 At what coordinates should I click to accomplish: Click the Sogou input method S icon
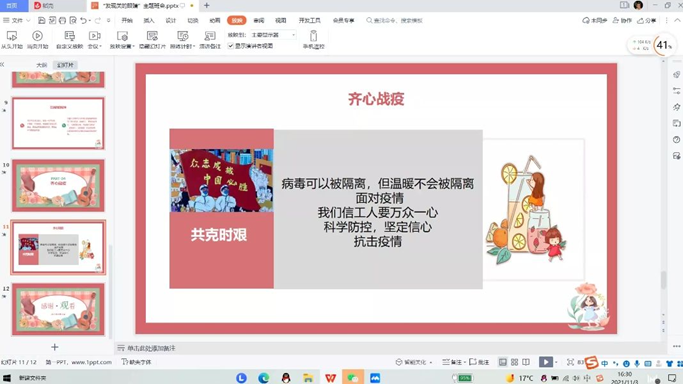[x=591, y=362]
